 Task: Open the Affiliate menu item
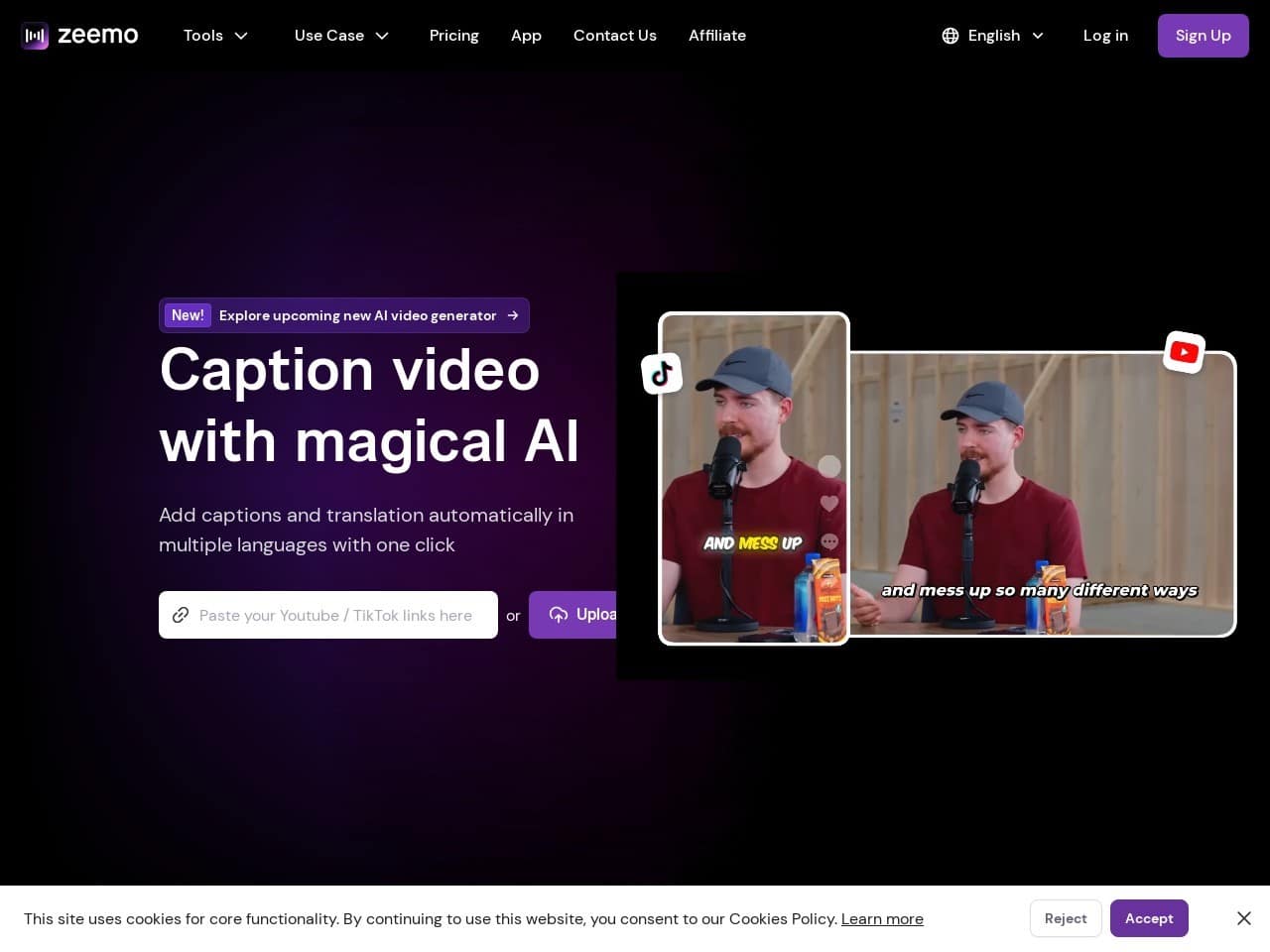pos(716,36)
